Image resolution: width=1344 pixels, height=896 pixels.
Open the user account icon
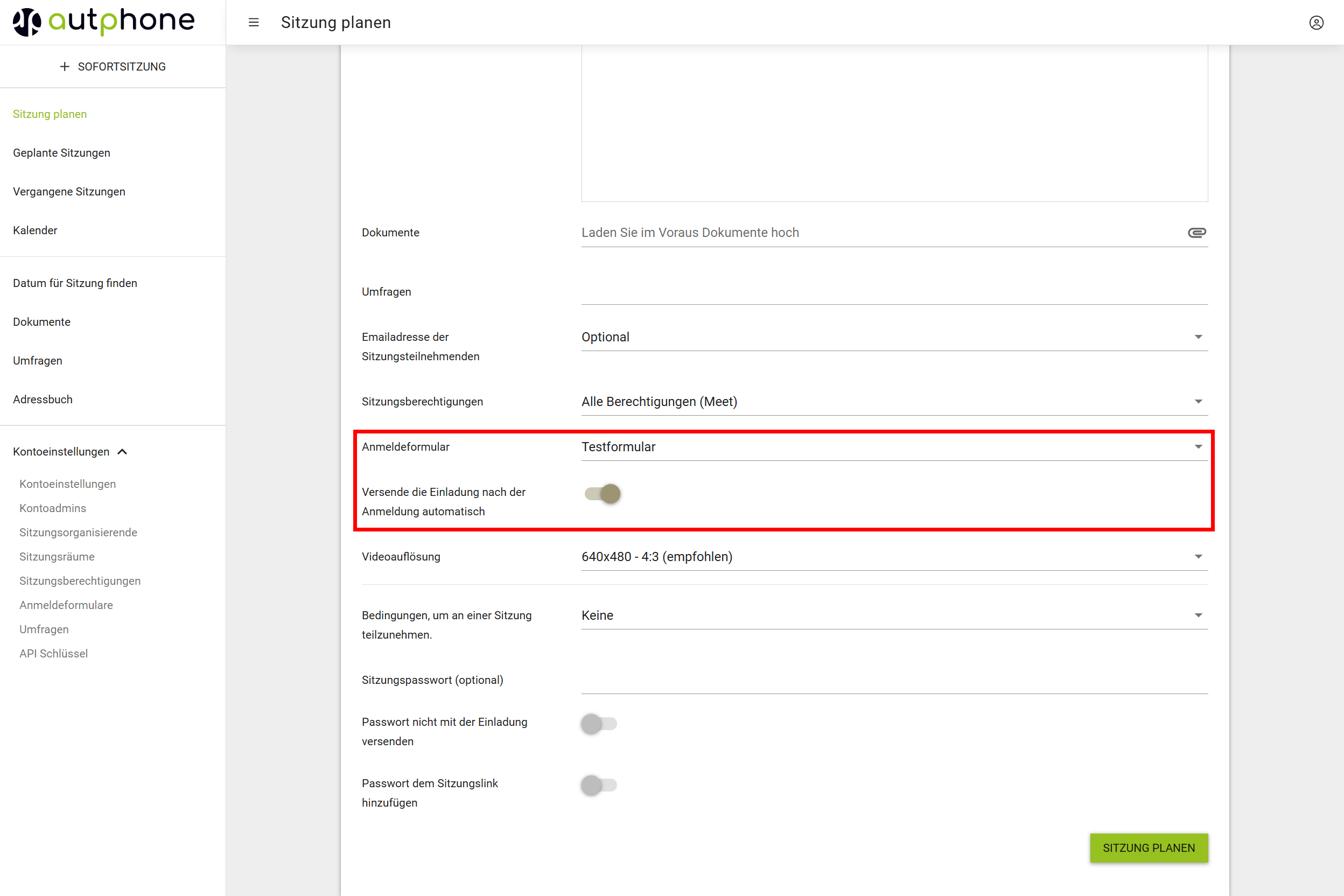pyautogui.click(x=1316, y=22)
